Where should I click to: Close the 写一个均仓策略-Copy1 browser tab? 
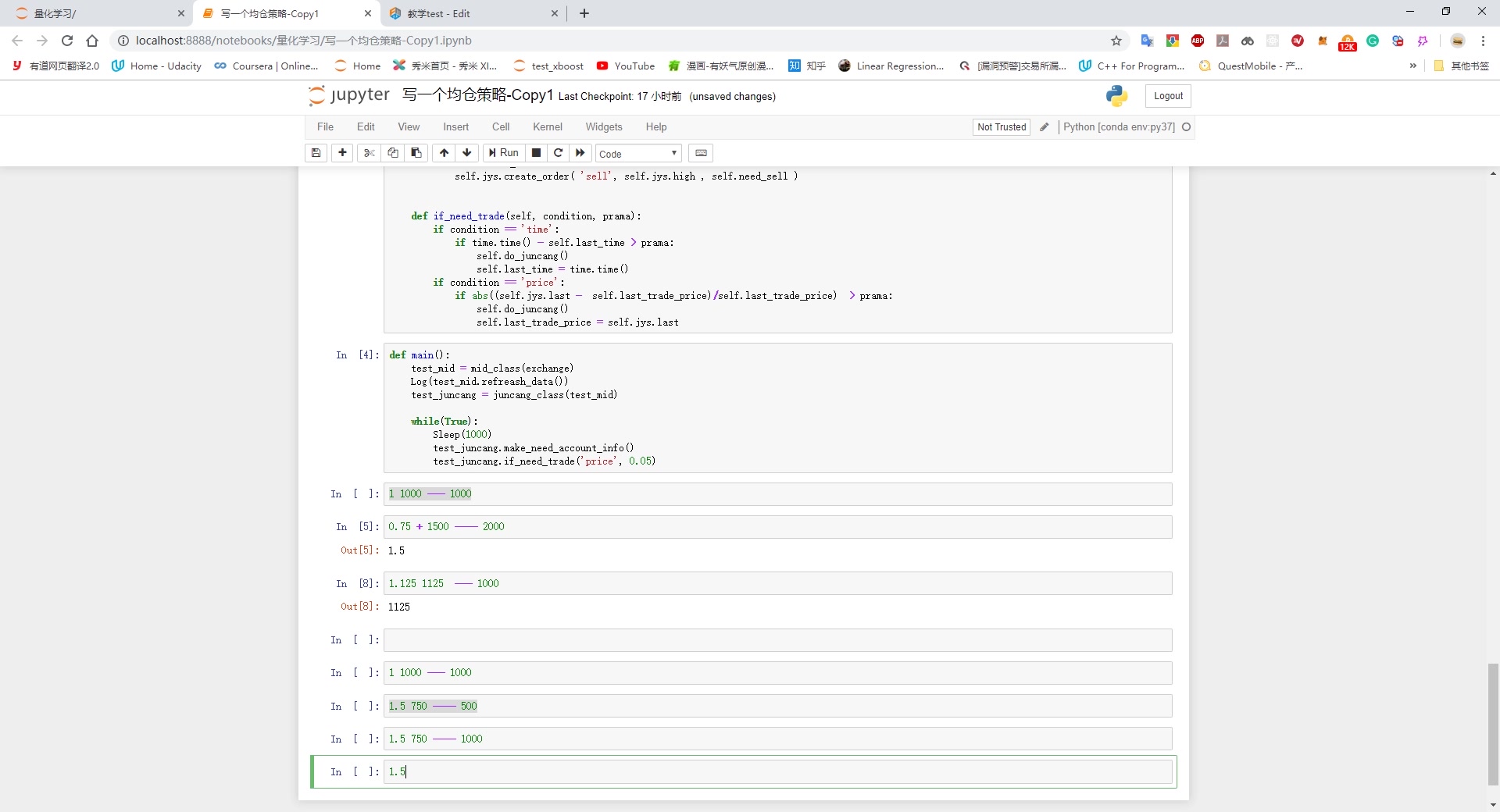click(368, 13)
